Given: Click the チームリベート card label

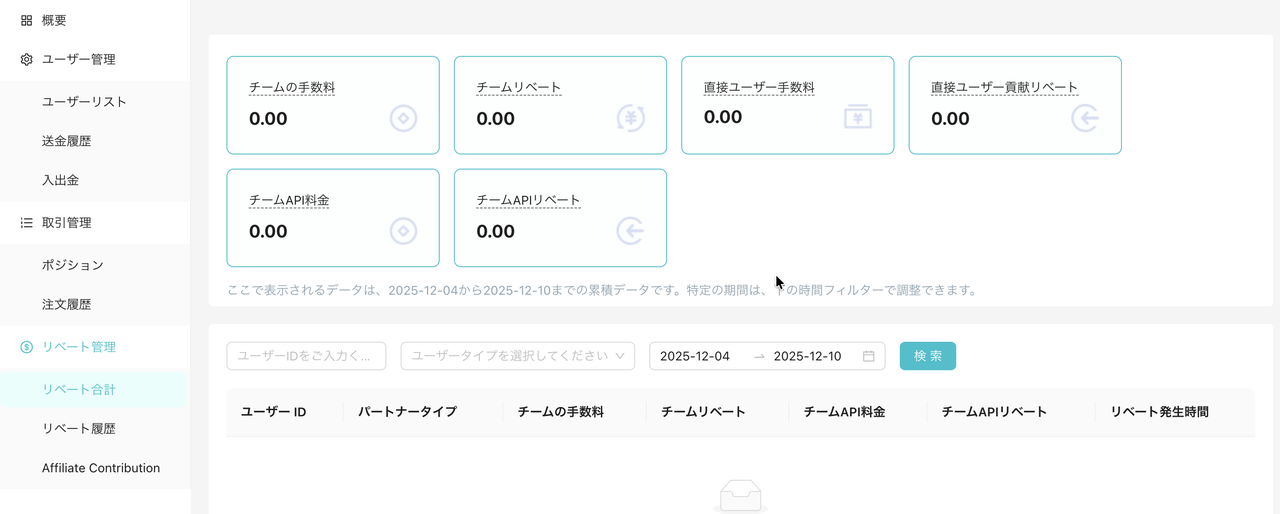Looking at the screenshot, I should point(519,88).
